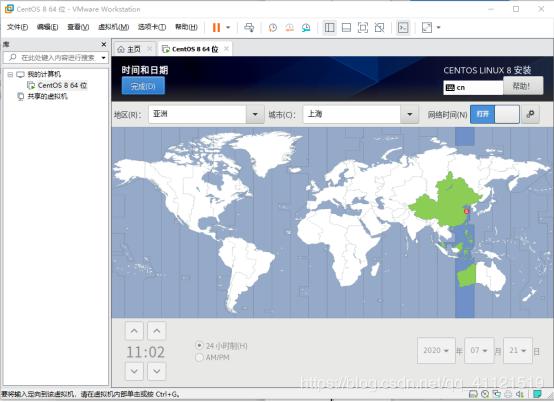Screen dimensions: 554x402
Task: Click the network adapter status bar icon
Action: [x=497, y=394]
